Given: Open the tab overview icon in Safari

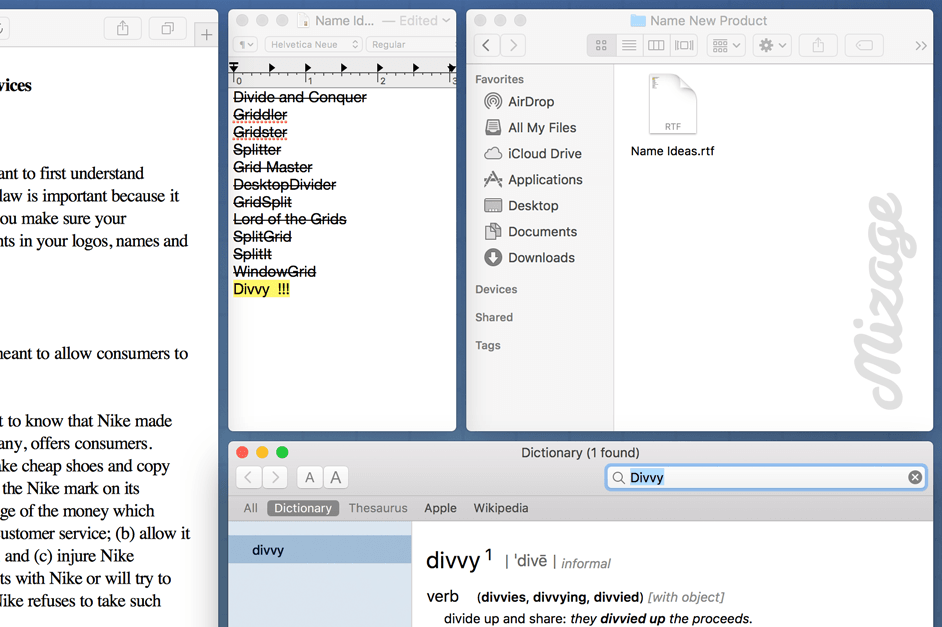Looking at the screenshot, I should 168,28.
